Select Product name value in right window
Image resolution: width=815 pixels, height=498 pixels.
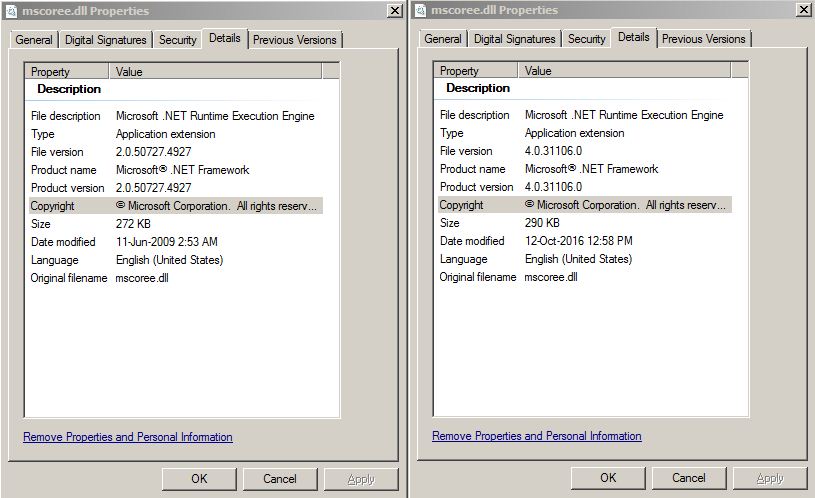coord(591,169)
